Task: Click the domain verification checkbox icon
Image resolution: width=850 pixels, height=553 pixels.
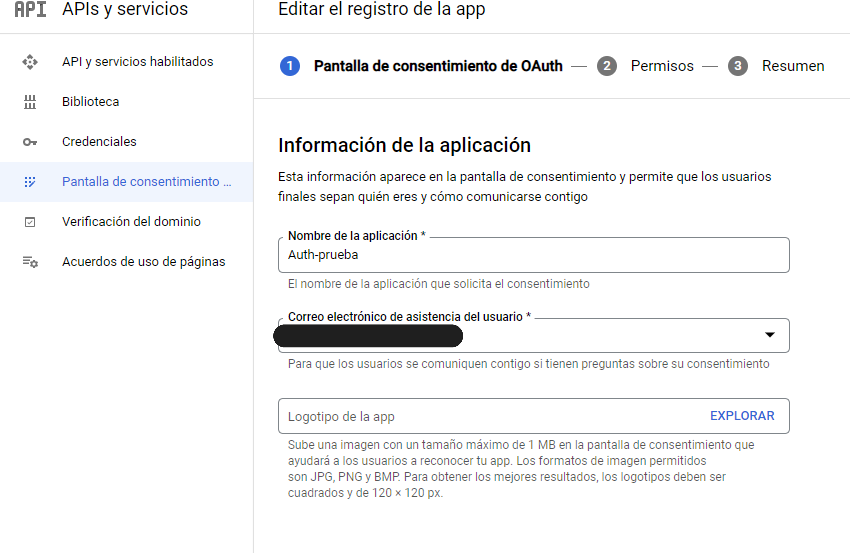Action: [x=30, y=222]
